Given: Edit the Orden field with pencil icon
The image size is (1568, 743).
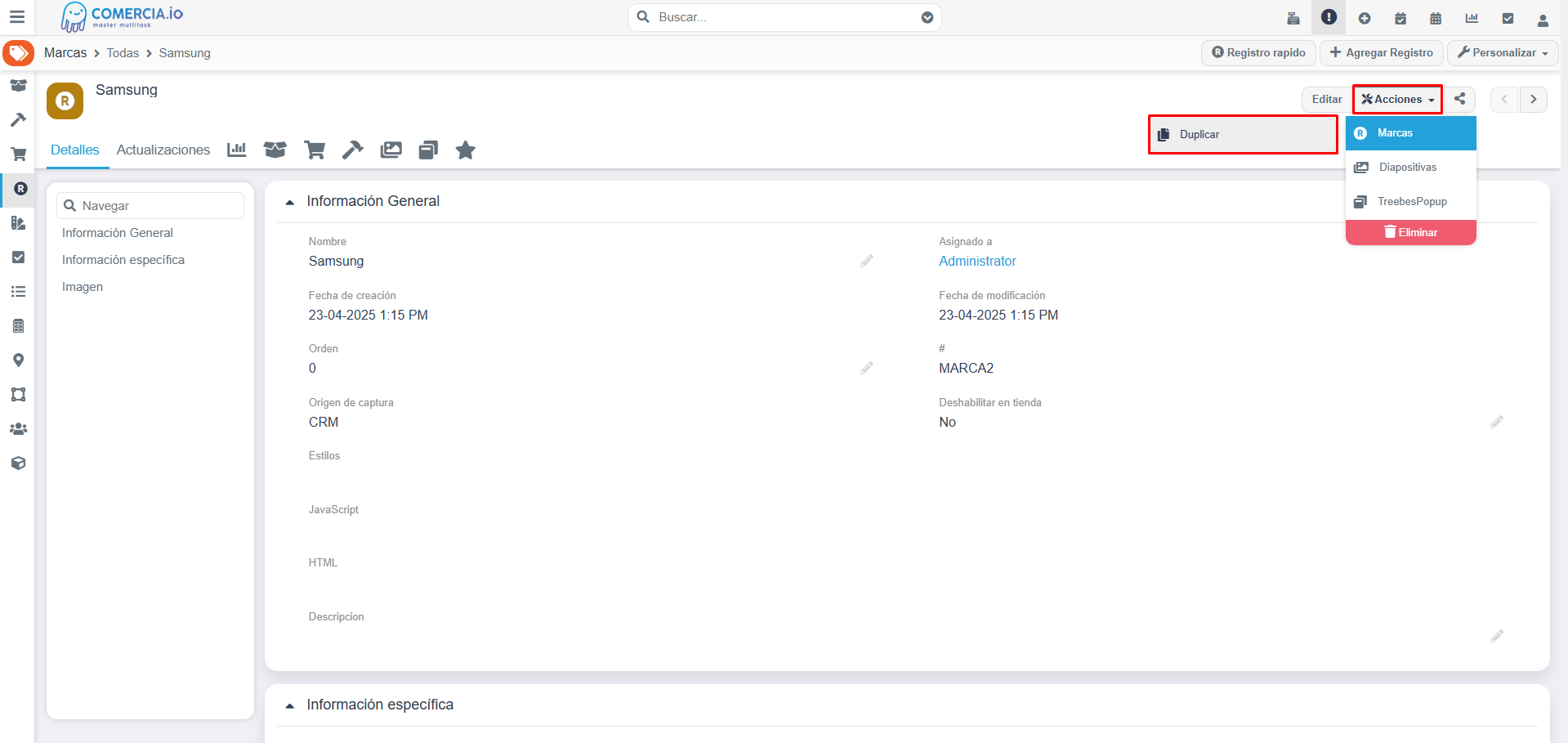Looking at the screenshot, I should (x=867, y=368).
